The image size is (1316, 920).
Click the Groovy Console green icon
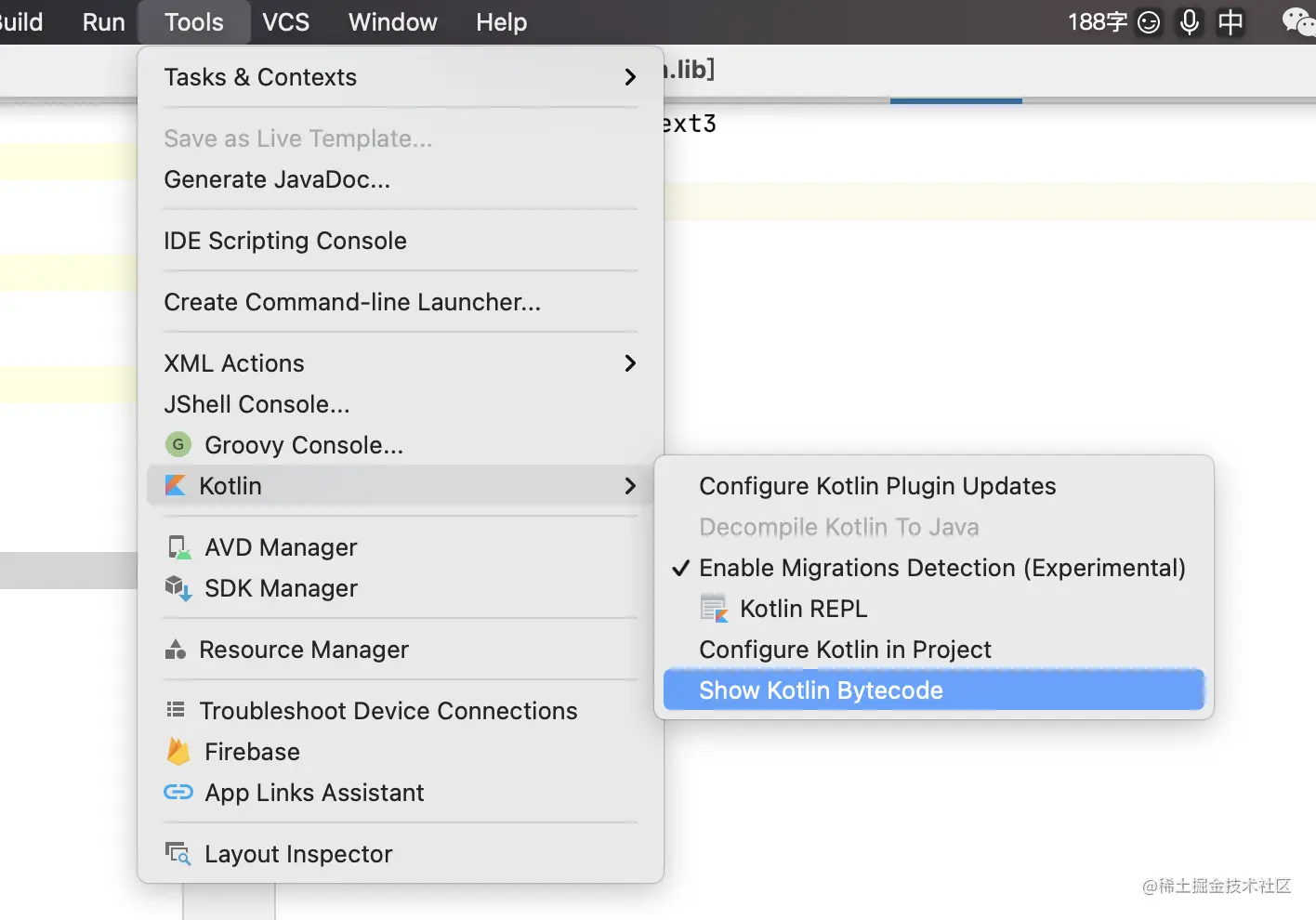point(178,445)
